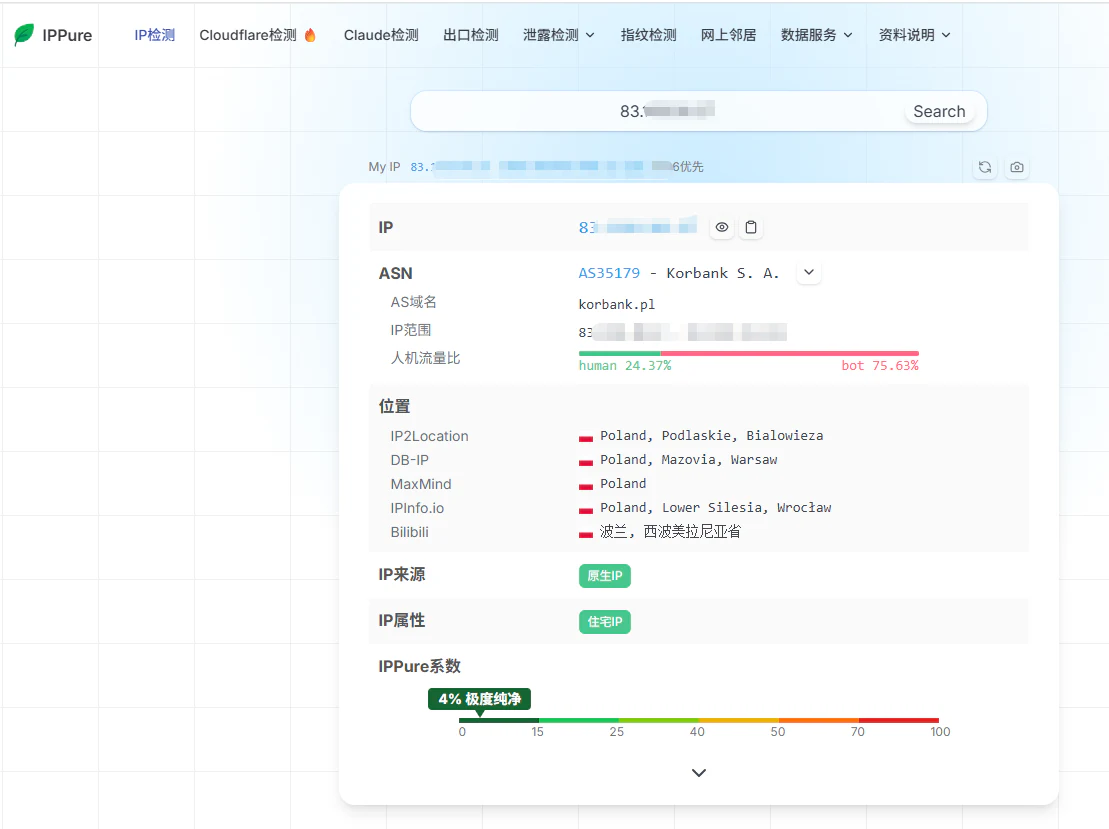The image size is (1109, 829).
Task: Toggle IP visibility with the eye icon
Action: (x=721, y=227)
